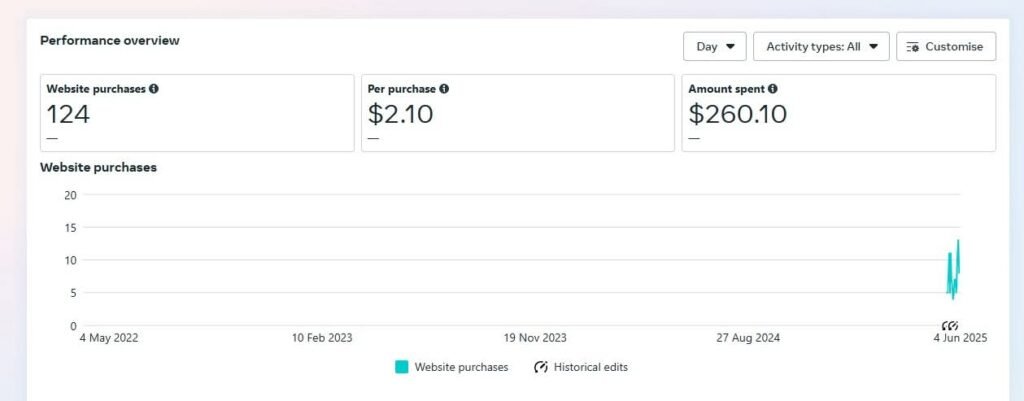Image resolution: width=1024 pixels, height=401 pixels.
Task: Click the teal purchases line spike
Action: tap(953, 271)
